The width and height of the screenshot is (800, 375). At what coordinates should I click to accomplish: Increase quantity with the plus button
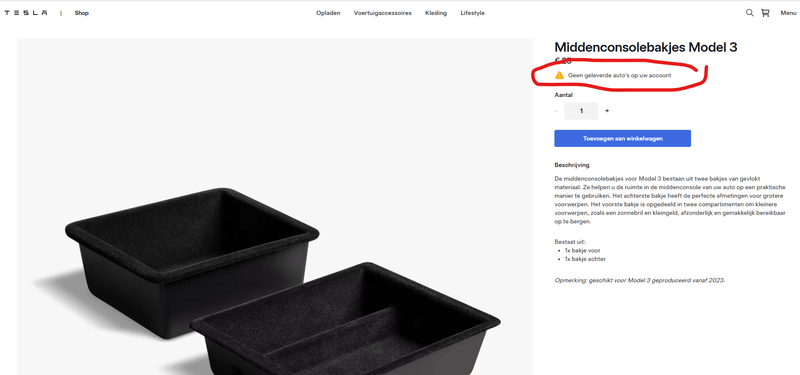click(607, 111)
